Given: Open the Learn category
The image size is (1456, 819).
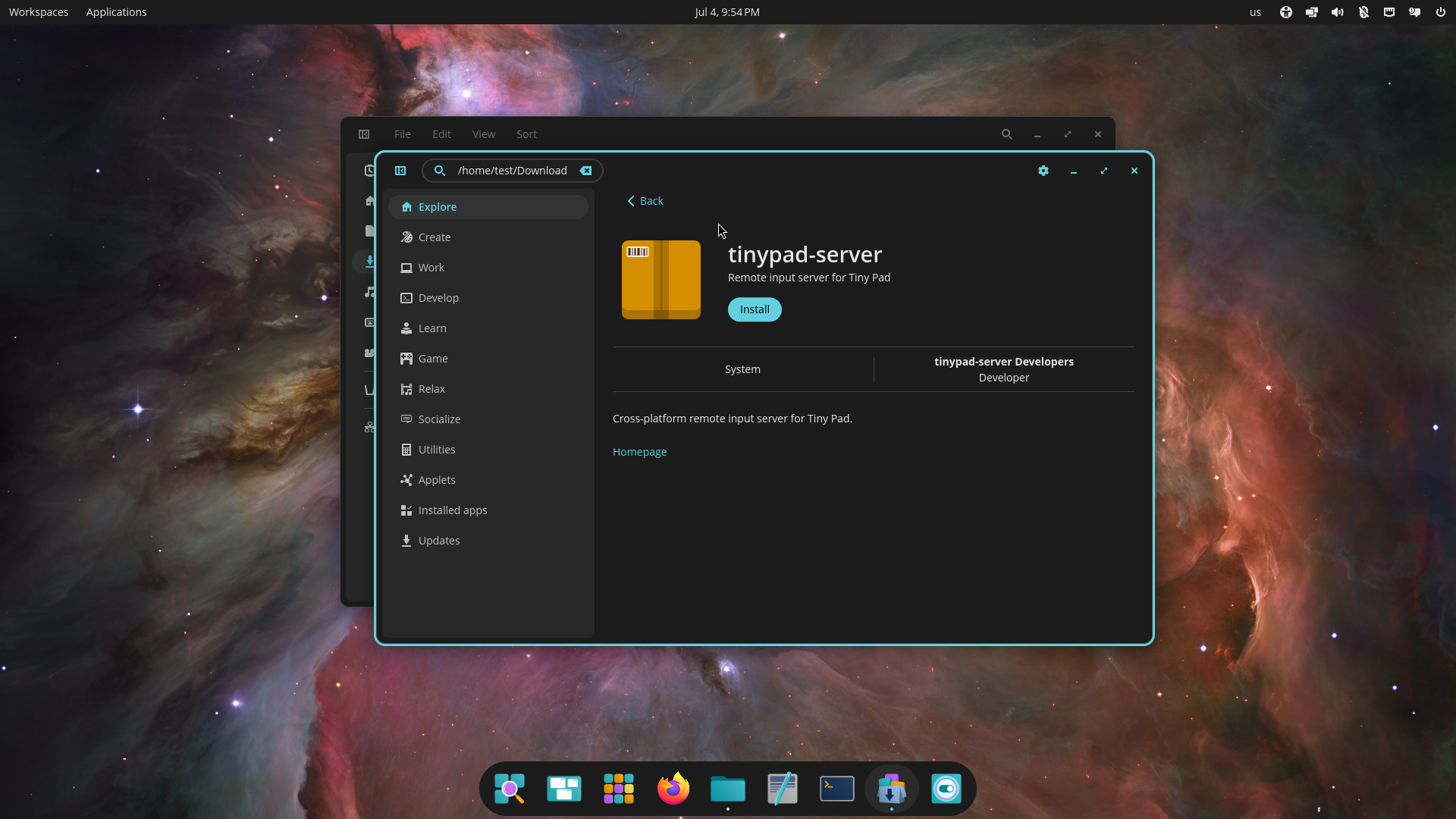Looking at the screenshot, I should coord(488,328).
